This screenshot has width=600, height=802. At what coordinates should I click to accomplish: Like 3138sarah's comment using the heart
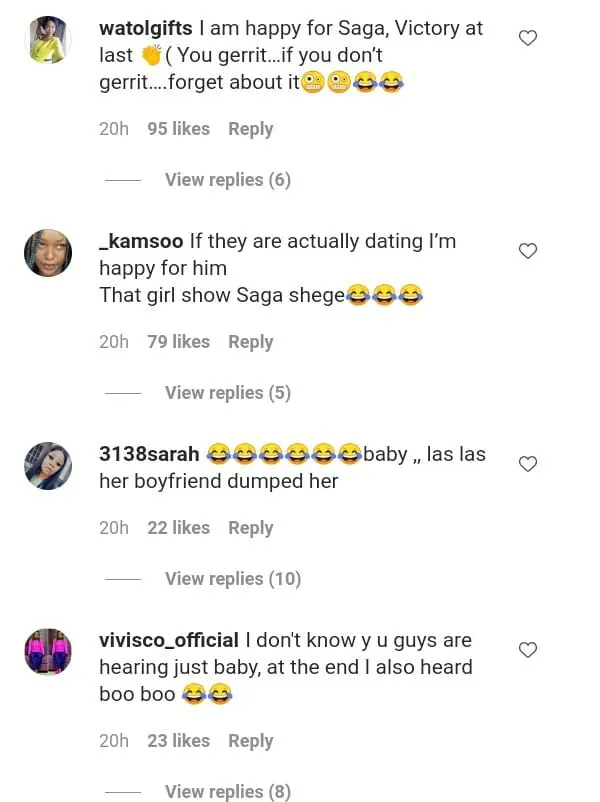coord(528,464)
